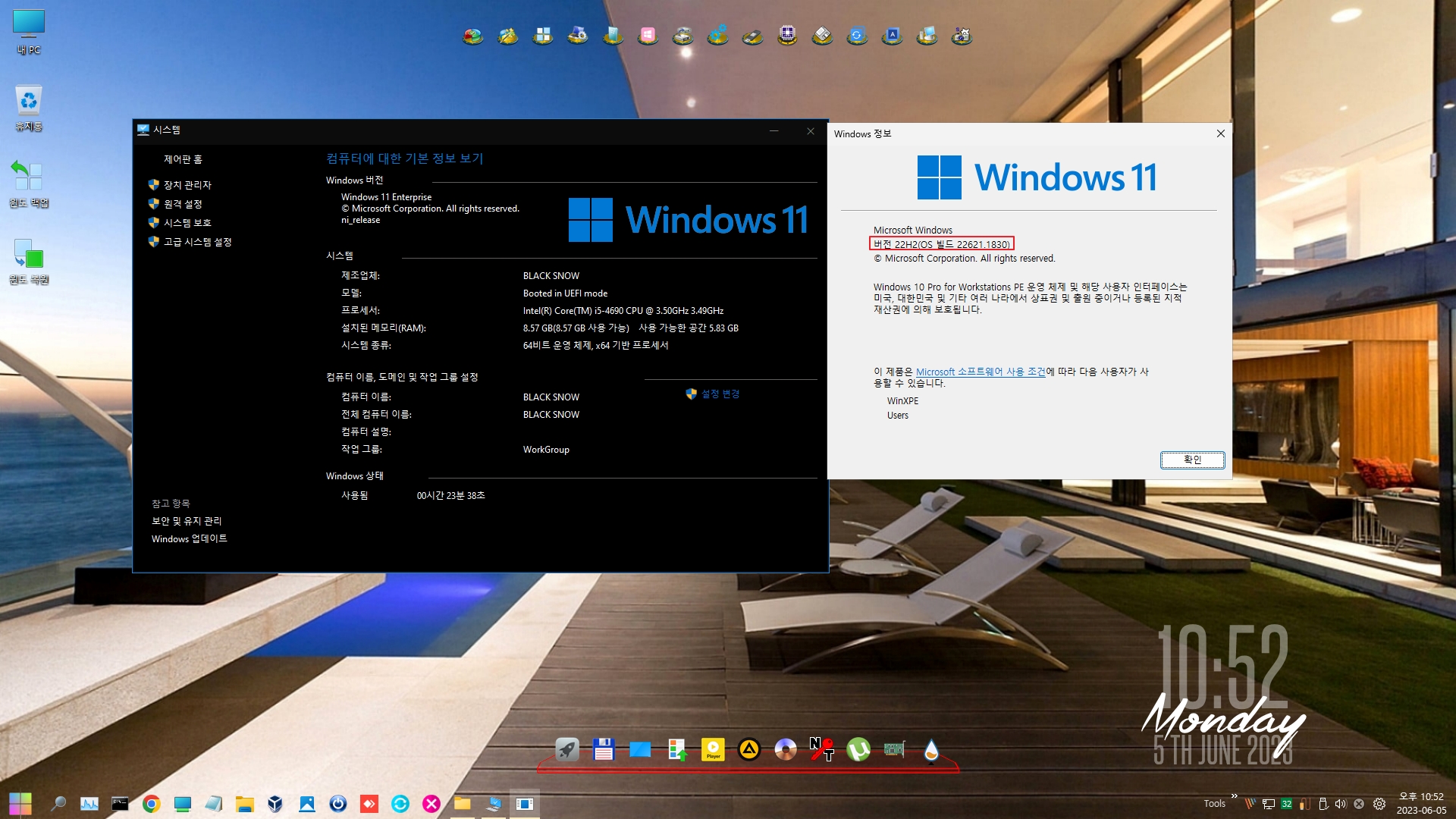The width and height of the screenshot is (1456, 819).
Task: Open 고급 시스템 설정 link
Action: coord(197,241)
